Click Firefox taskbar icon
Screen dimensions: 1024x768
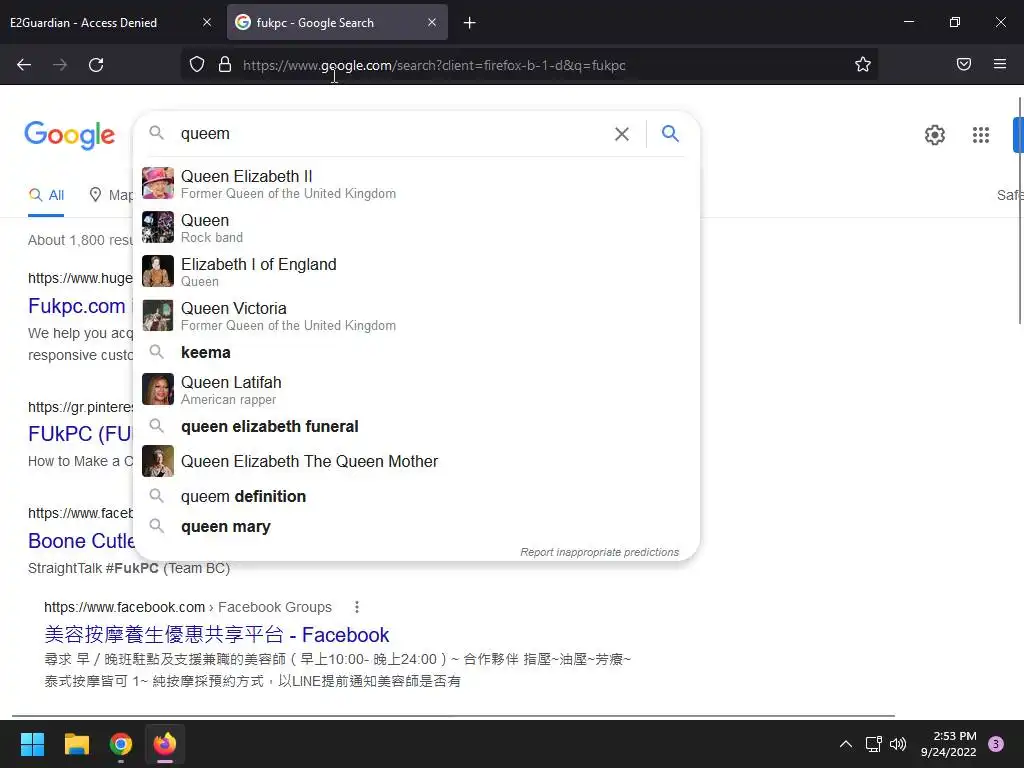[165, 744]
